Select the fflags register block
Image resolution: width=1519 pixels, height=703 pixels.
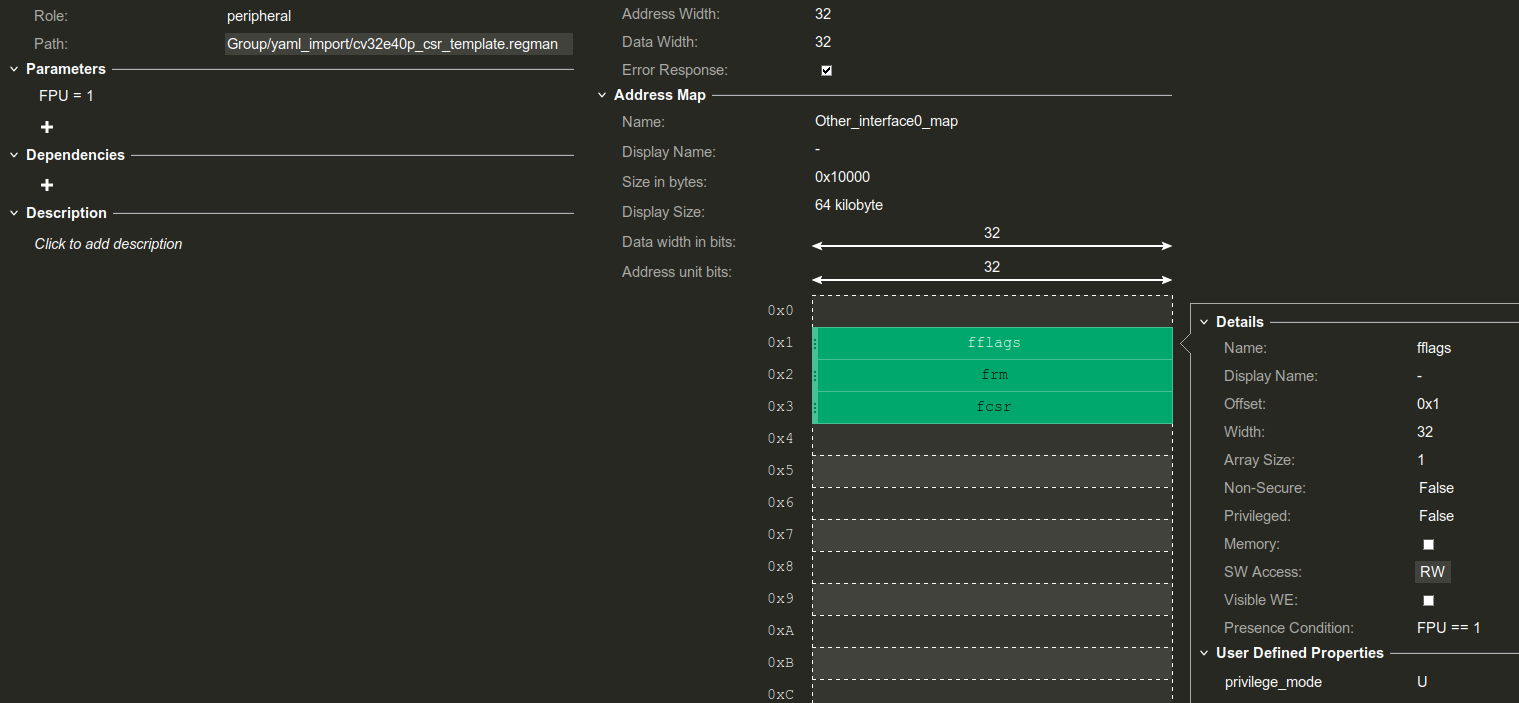(992, 343)
